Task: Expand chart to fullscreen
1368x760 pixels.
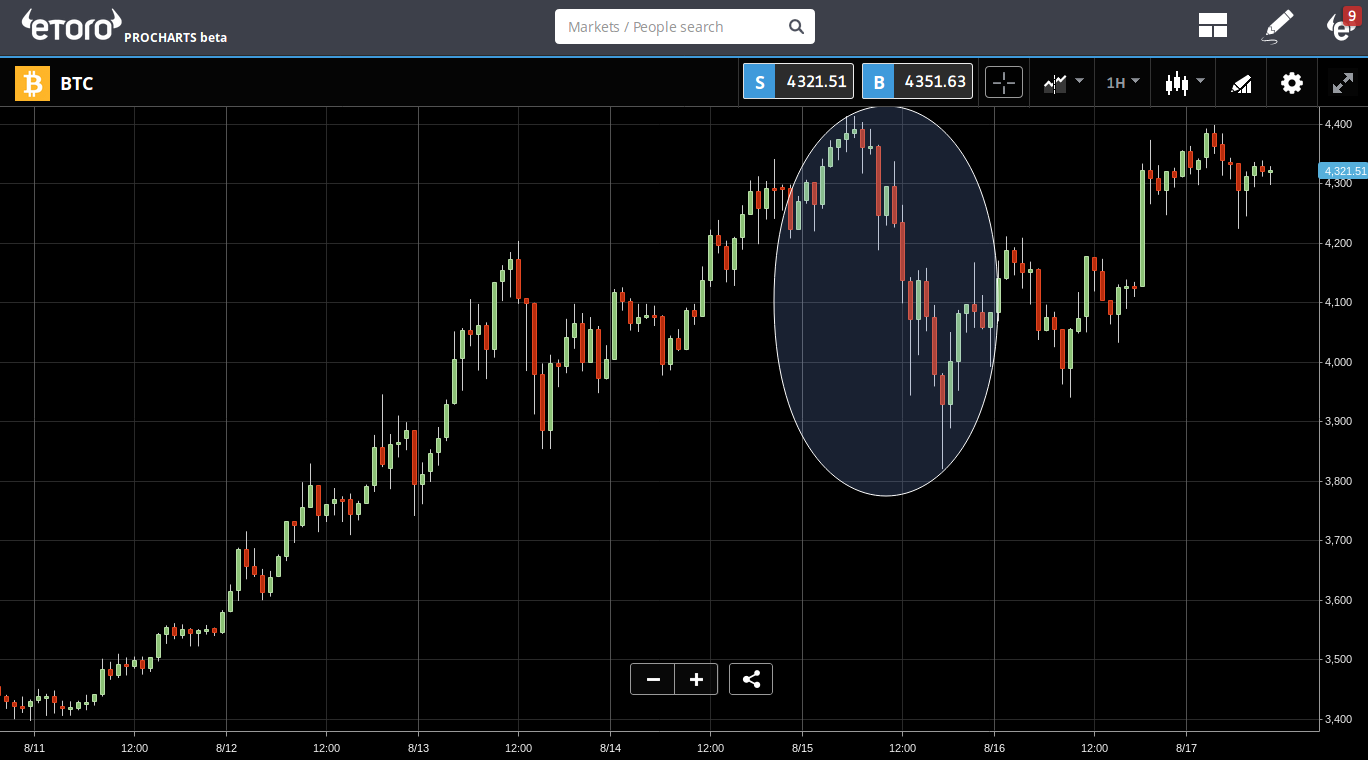Action: coord(1343,83)
